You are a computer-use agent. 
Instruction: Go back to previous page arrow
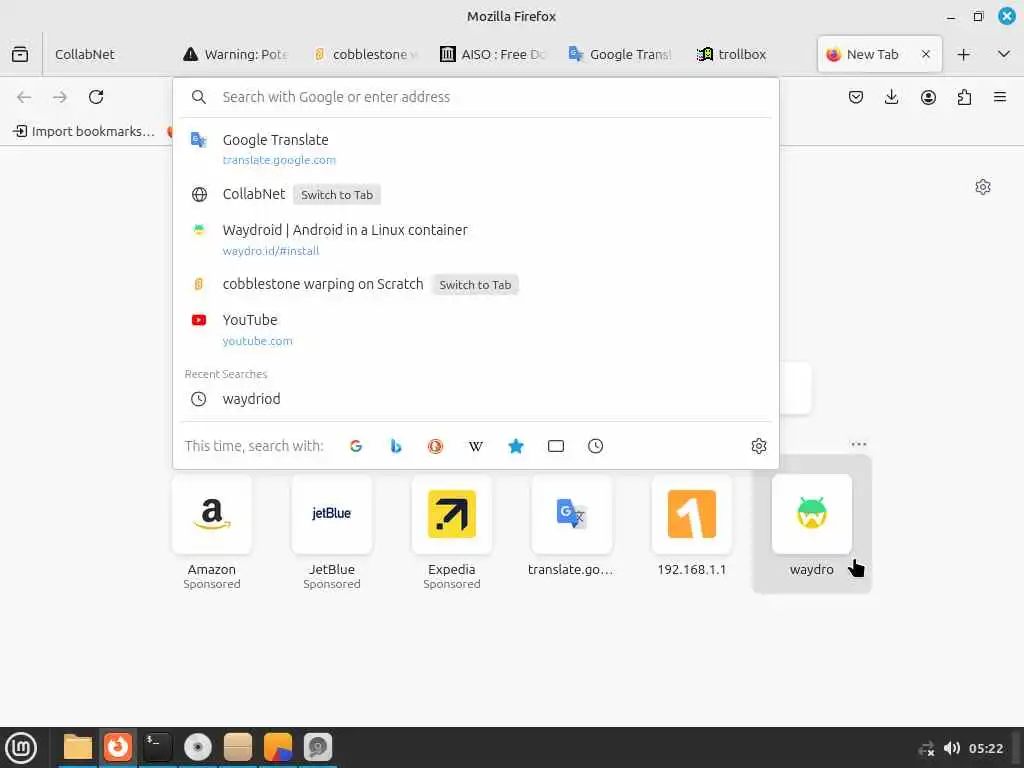pos(24,97)
